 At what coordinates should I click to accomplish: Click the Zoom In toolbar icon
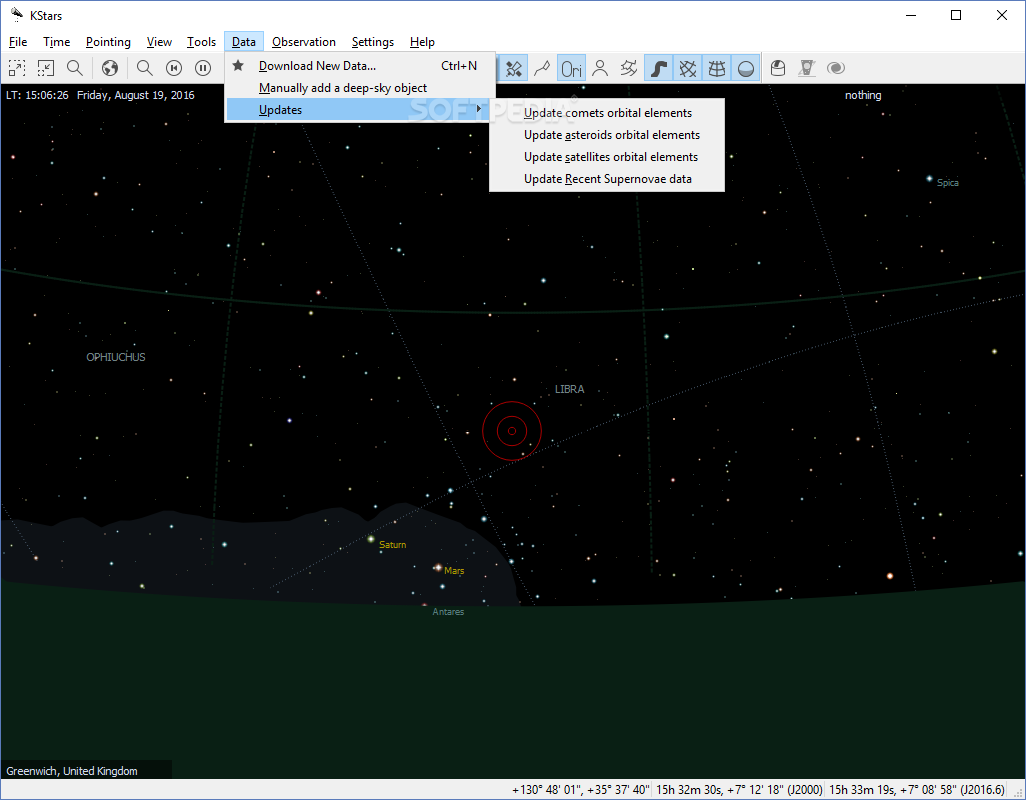tap(16, 68)
